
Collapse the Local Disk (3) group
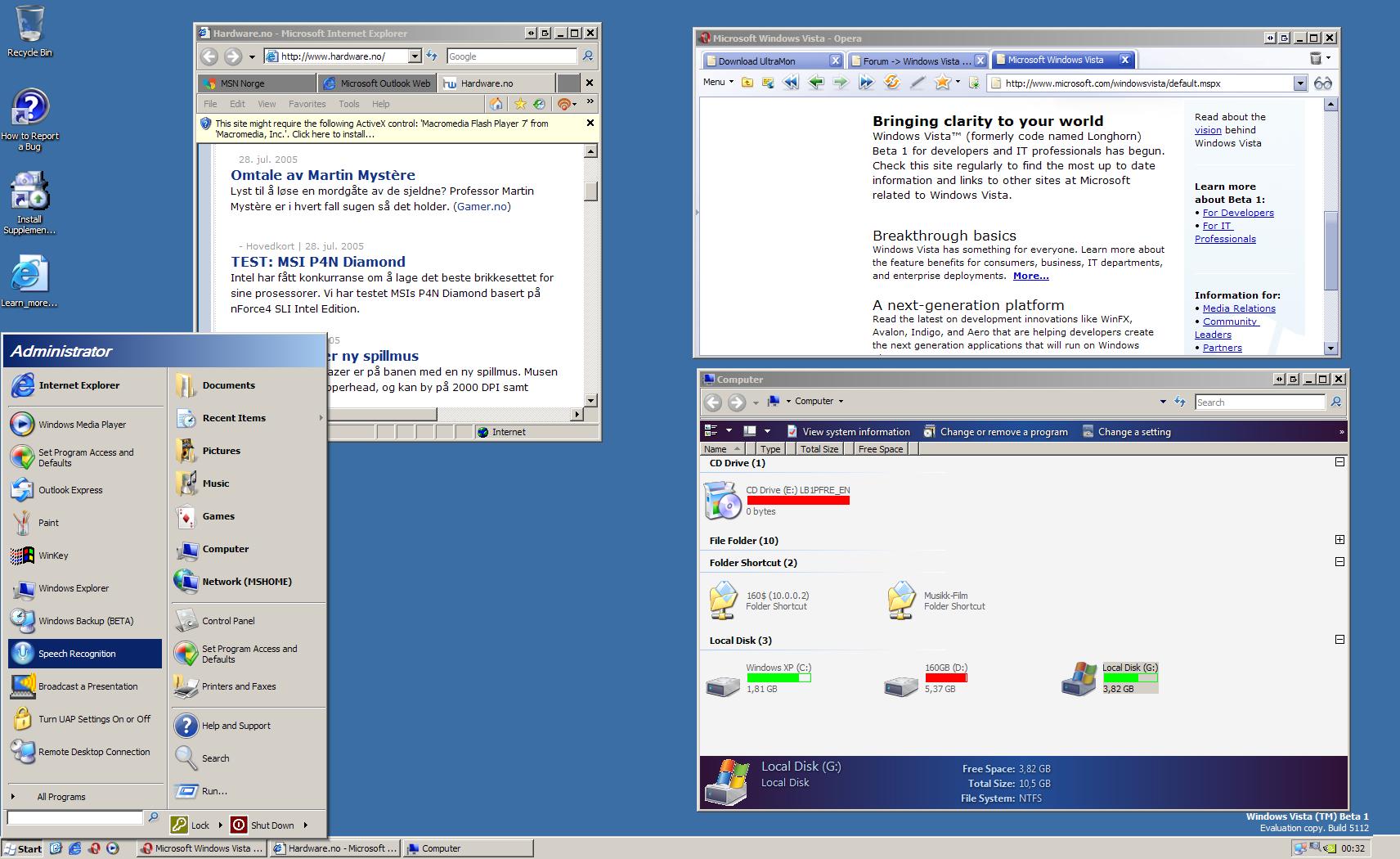(x=1339, y=640)
